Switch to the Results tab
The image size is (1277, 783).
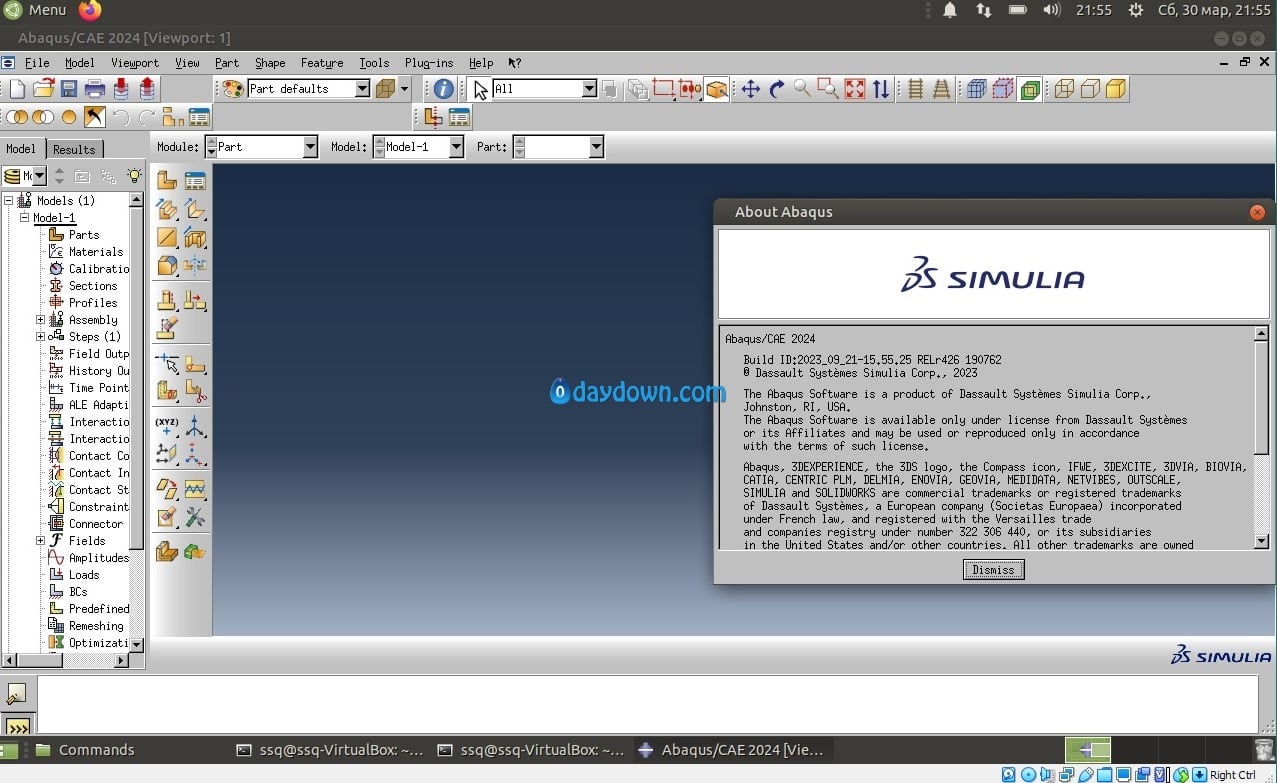click(x=74, y=149)
